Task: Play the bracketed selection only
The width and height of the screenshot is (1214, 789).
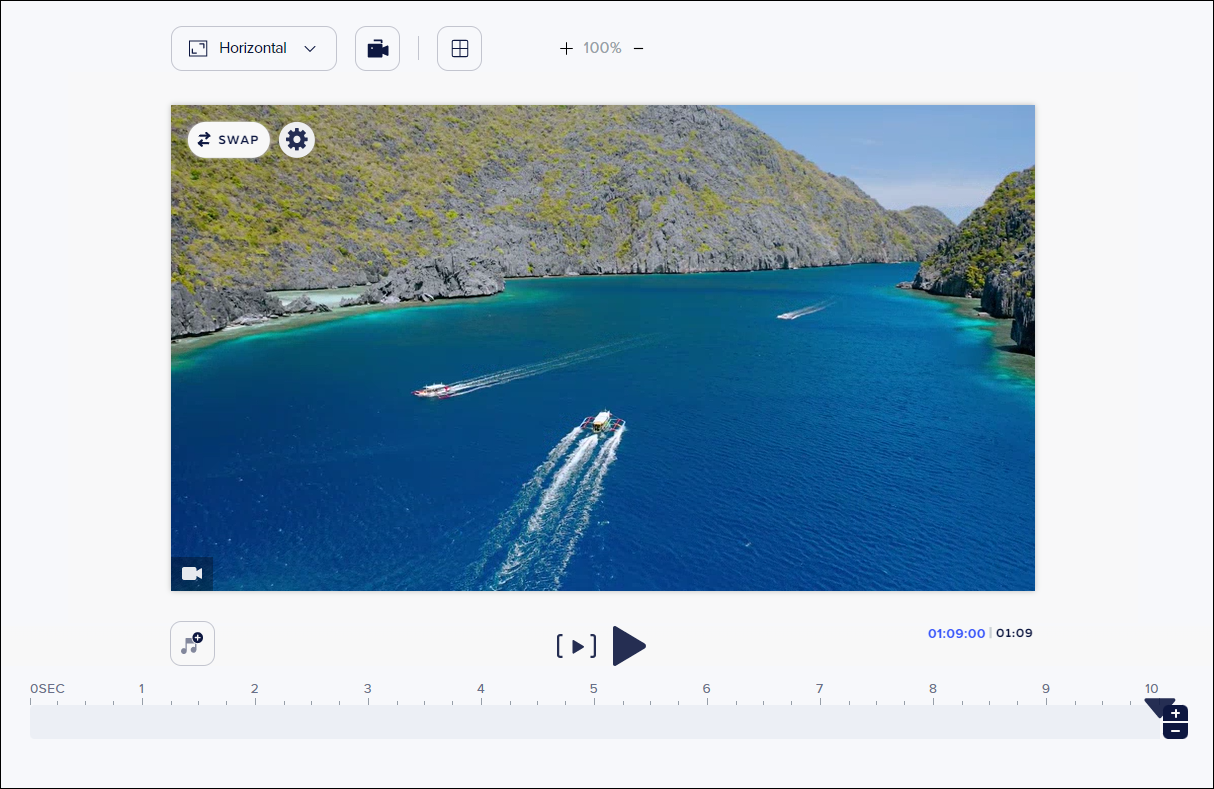Action: [577, 646]
